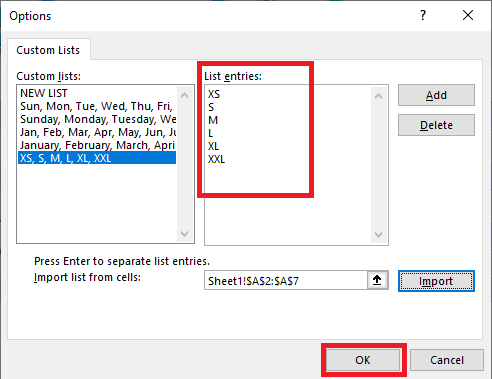This screenshot has height=379, width=492.
Task: Click List entries scrollbar down arrow
Action: tap(378, 235)
